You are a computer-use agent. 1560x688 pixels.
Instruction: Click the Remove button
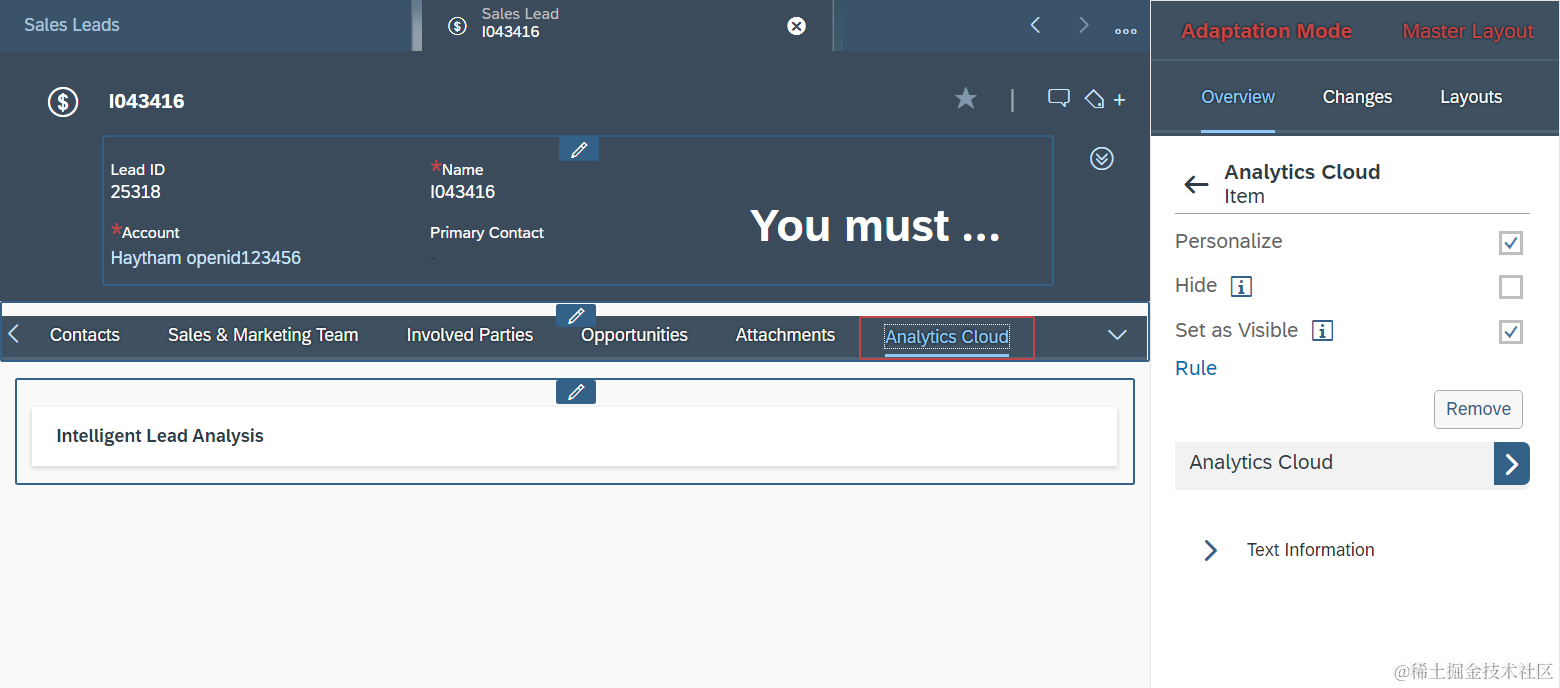(1478, 409)
